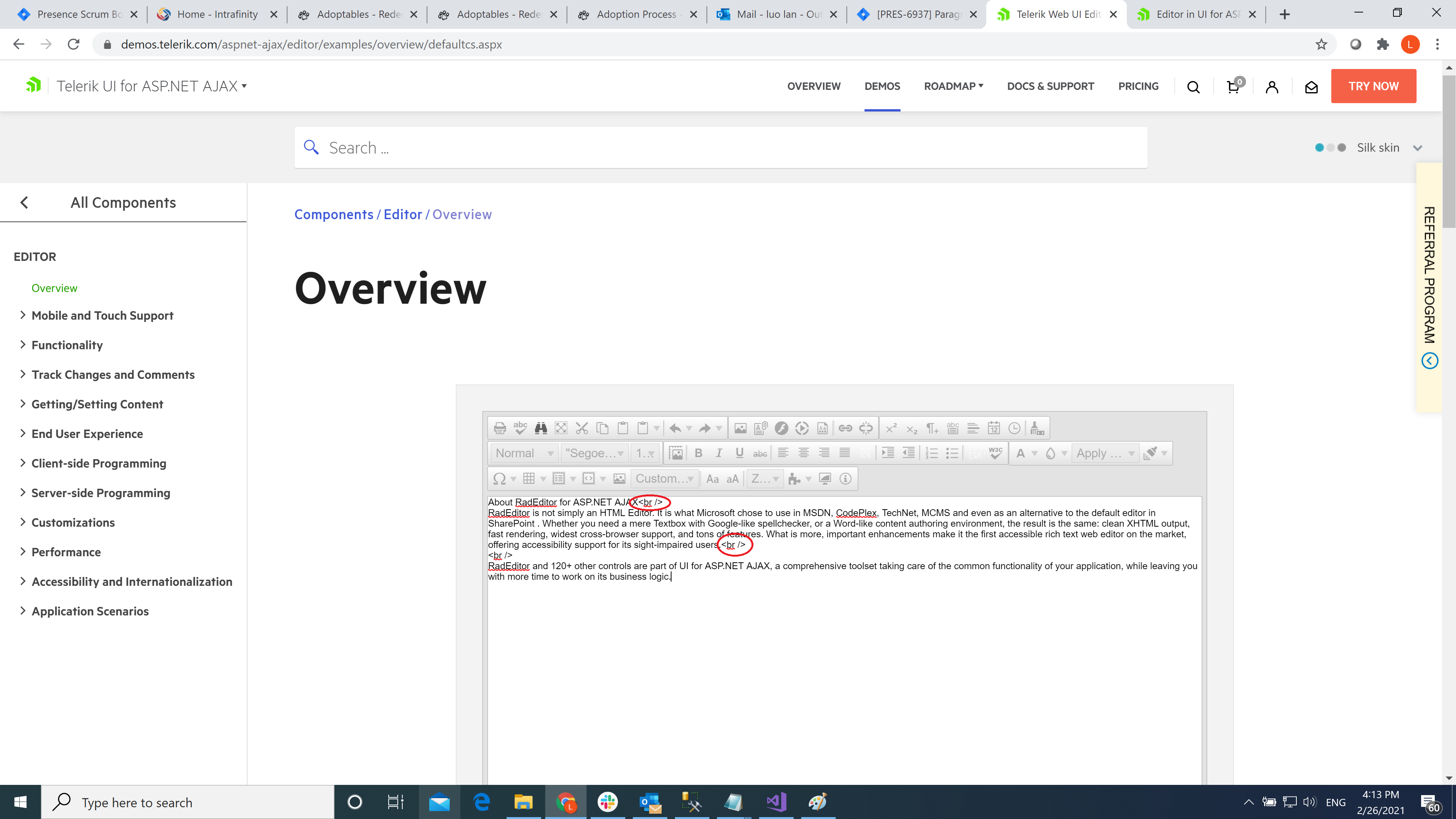Click the TRY NOW button

(x=1373, y=86)
